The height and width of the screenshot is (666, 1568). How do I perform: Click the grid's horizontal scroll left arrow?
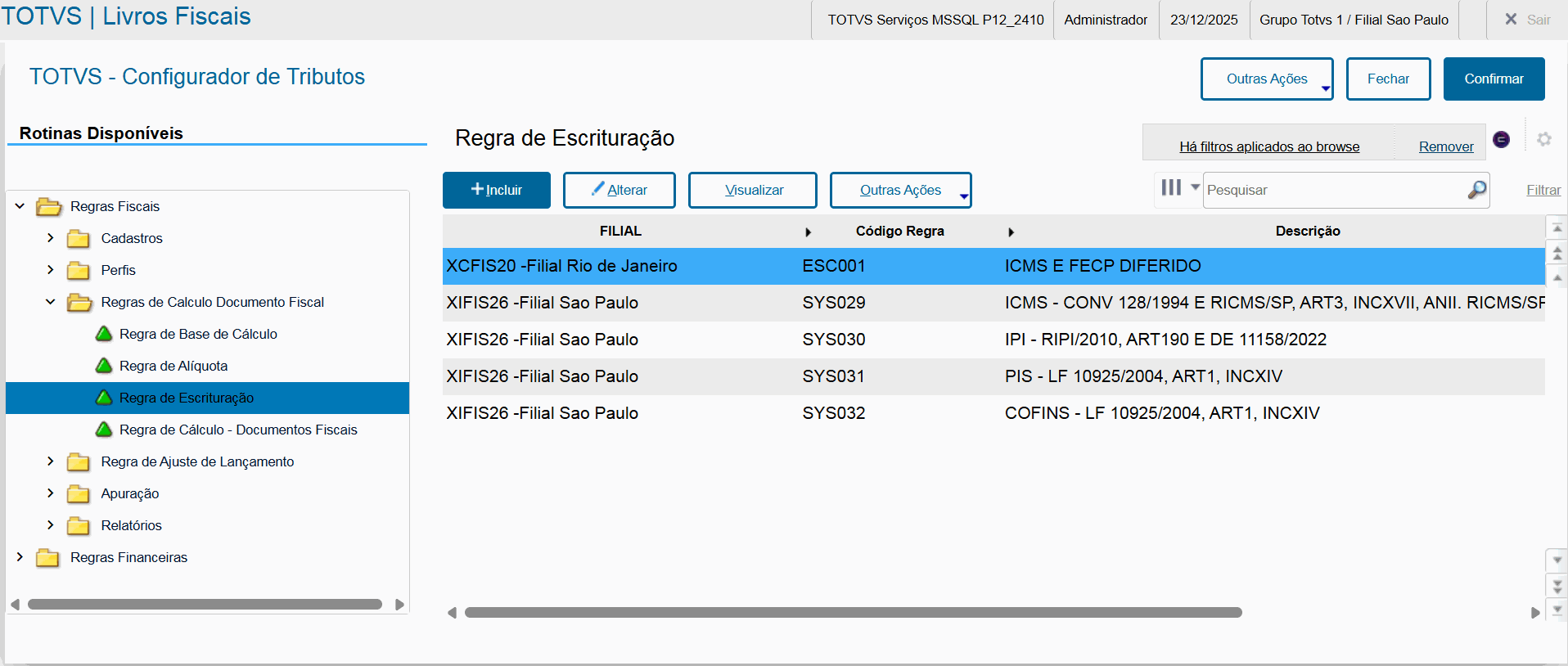click(x=452, y=613)
